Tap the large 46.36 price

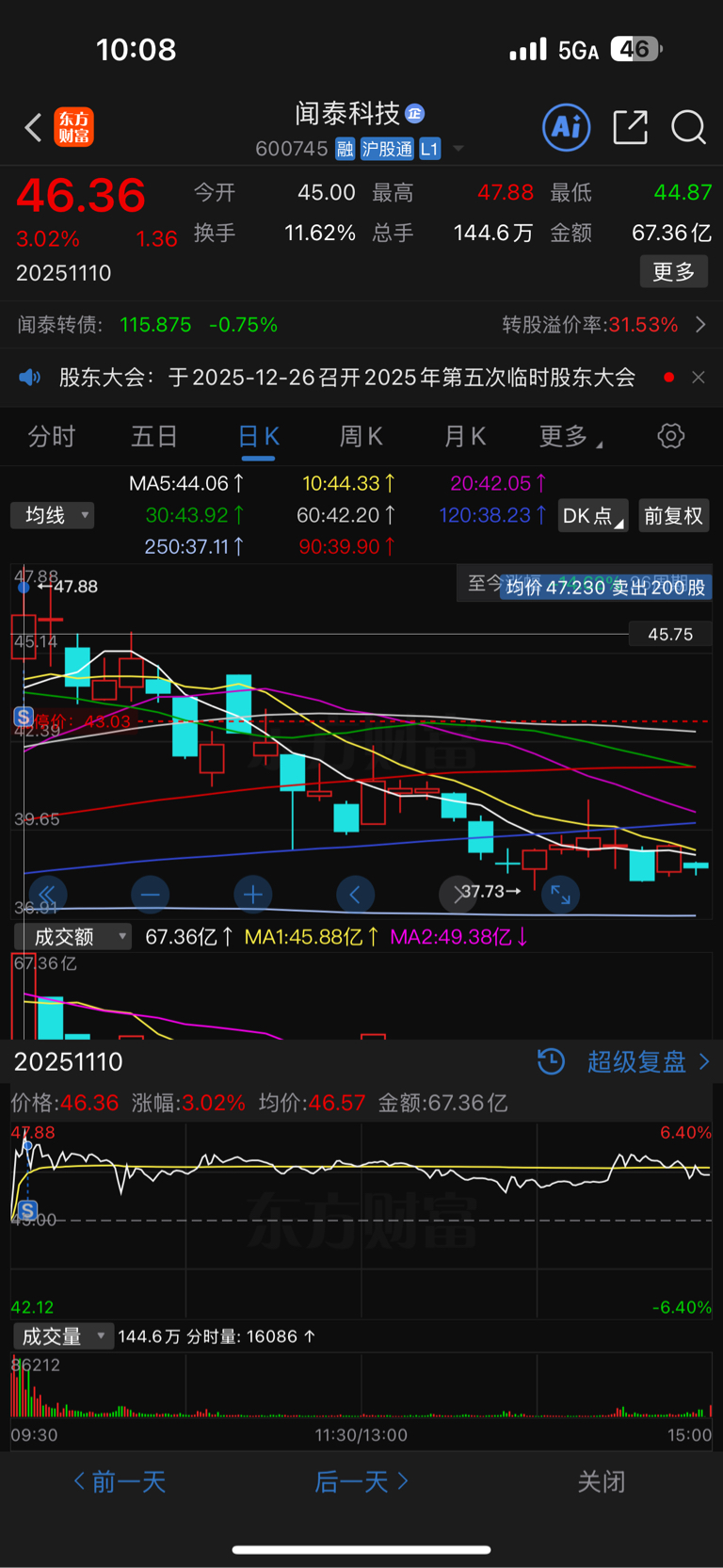coord(81,195)
